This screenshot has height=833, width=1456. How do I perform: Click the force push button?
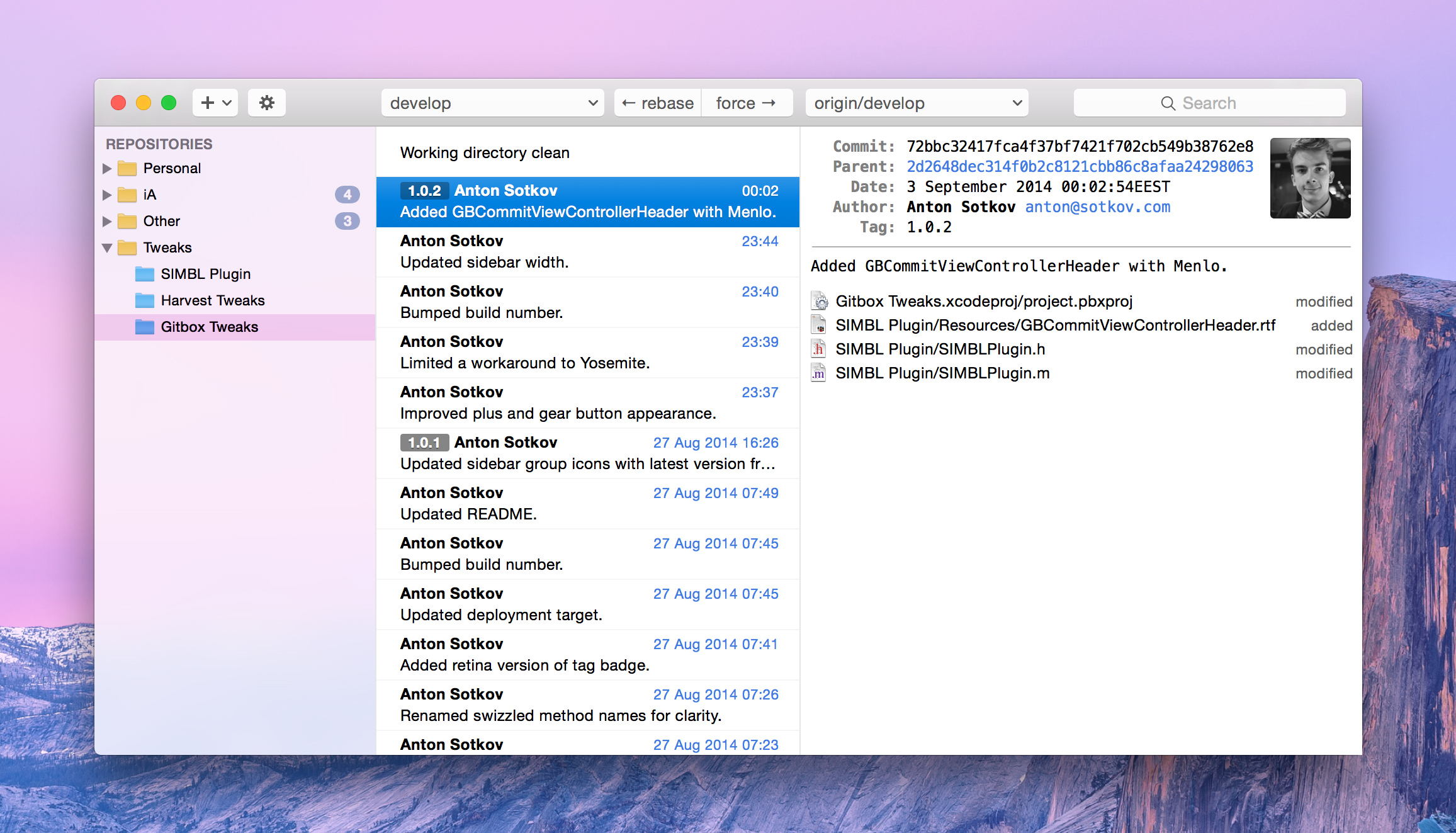[747, 103]
